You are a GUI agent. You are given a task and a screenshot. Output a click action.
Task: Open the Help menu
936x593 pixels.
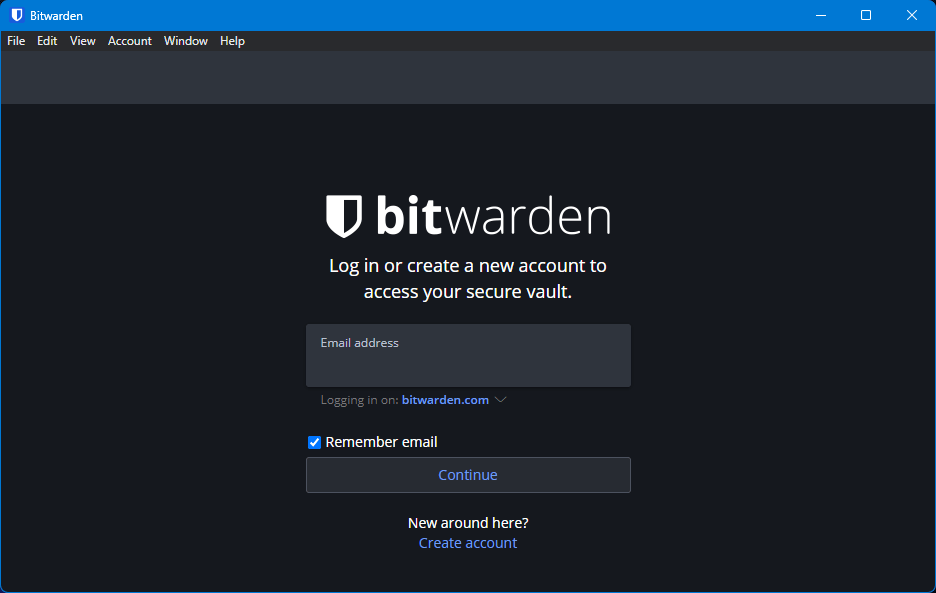point(232,41)
